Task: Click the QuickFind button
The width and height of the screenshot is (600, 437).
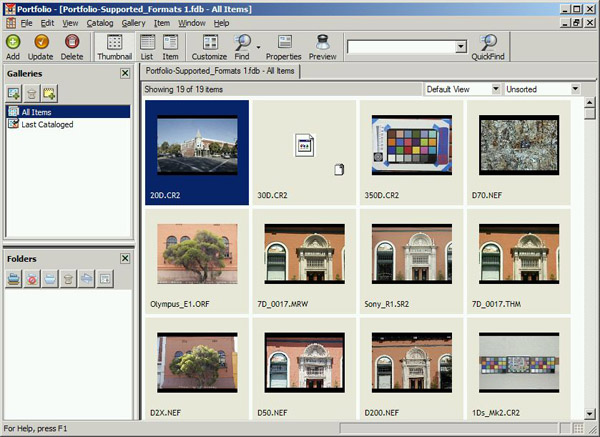Action: (488, 47)
